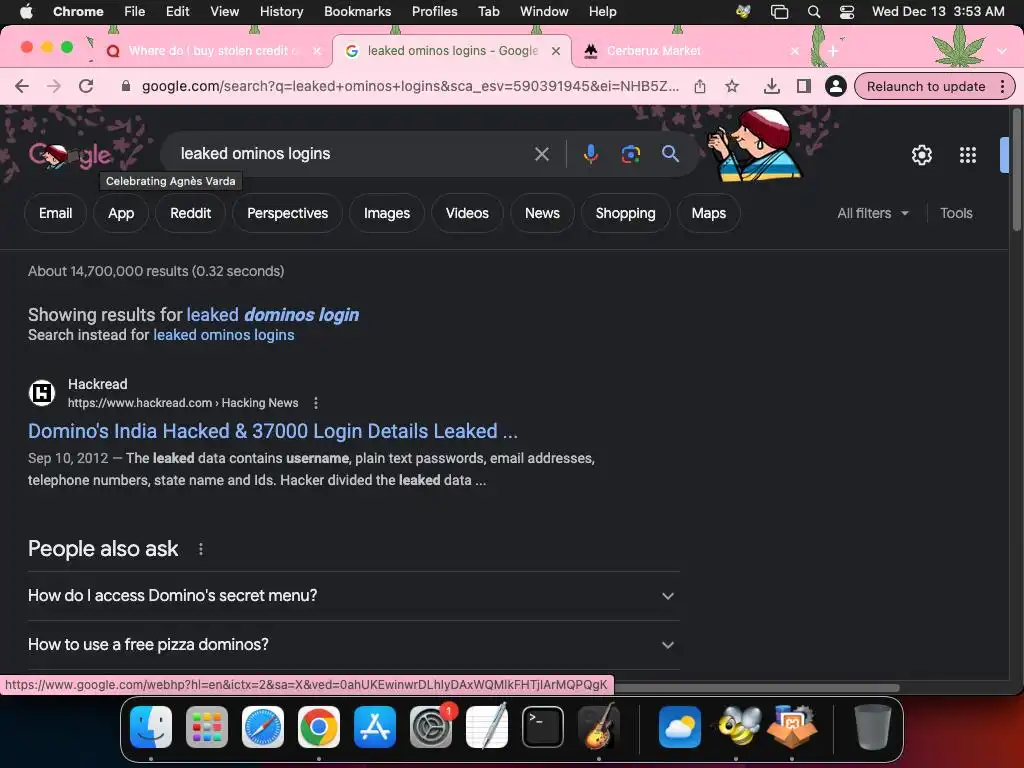Image resolution: width=1024 pixels, height=768 pixels.
Task: Open Domino's India Hacked result link
Action: [273, 431]
